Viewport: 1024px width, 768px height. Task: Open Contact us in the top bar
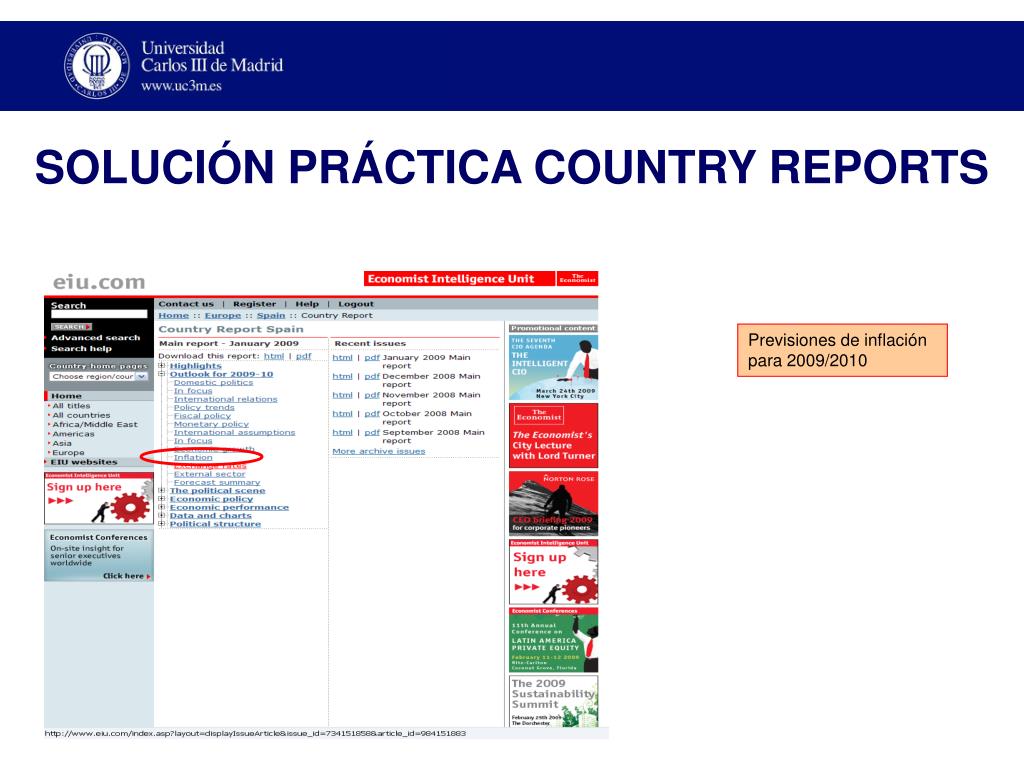click(x=185, y=304)
